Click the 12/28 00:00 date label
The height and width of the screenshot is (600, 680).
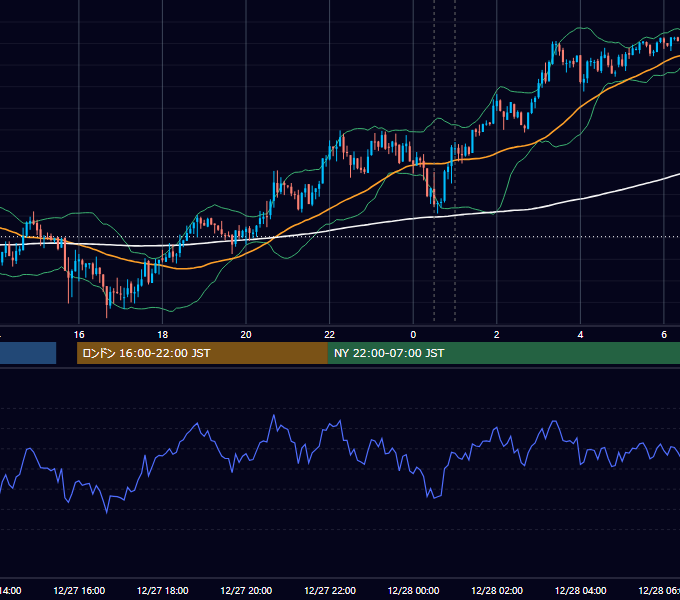[413, 590]
